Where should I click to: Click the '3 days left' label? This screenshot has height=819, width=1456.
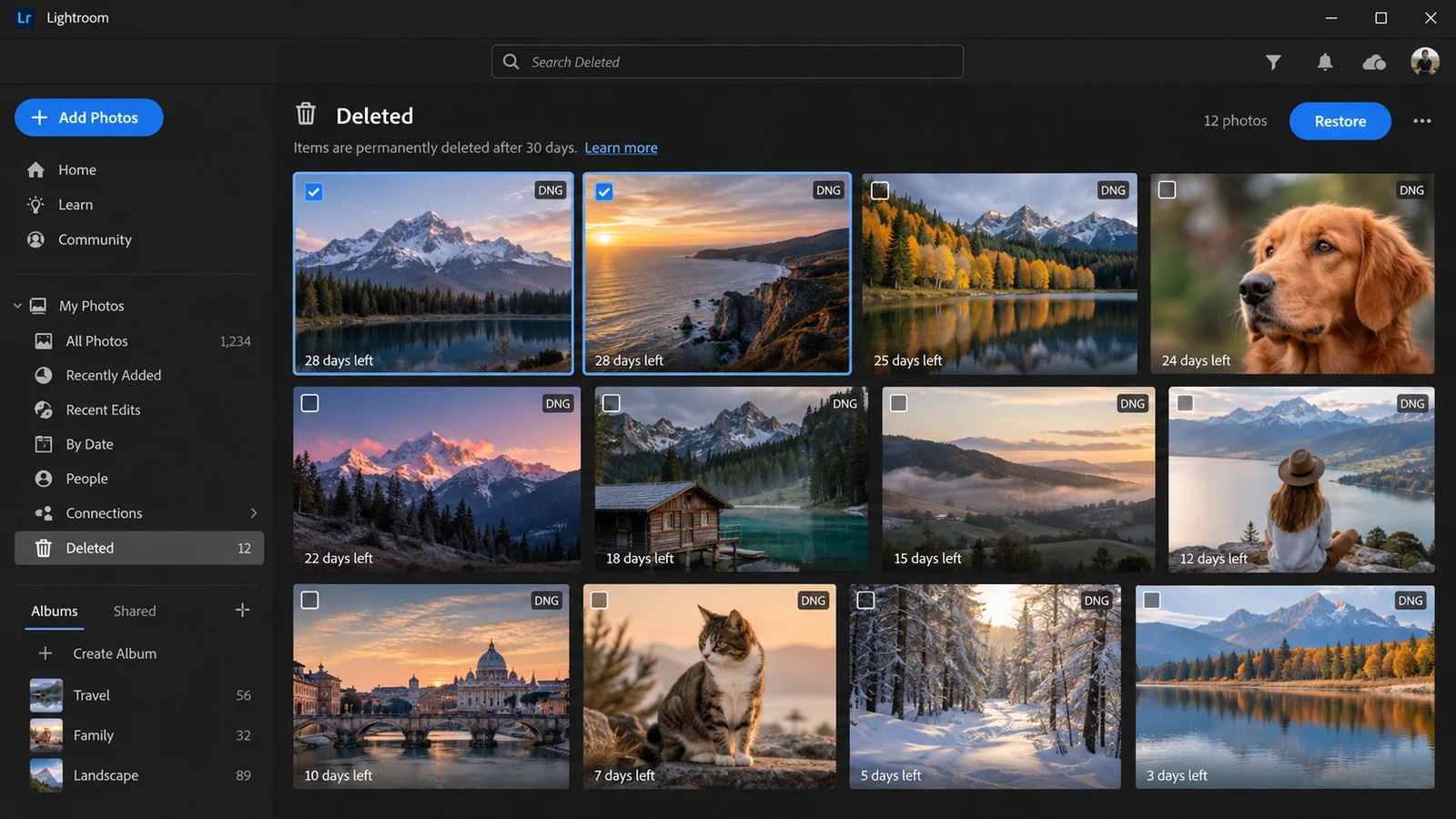[x=1177, y=775]
